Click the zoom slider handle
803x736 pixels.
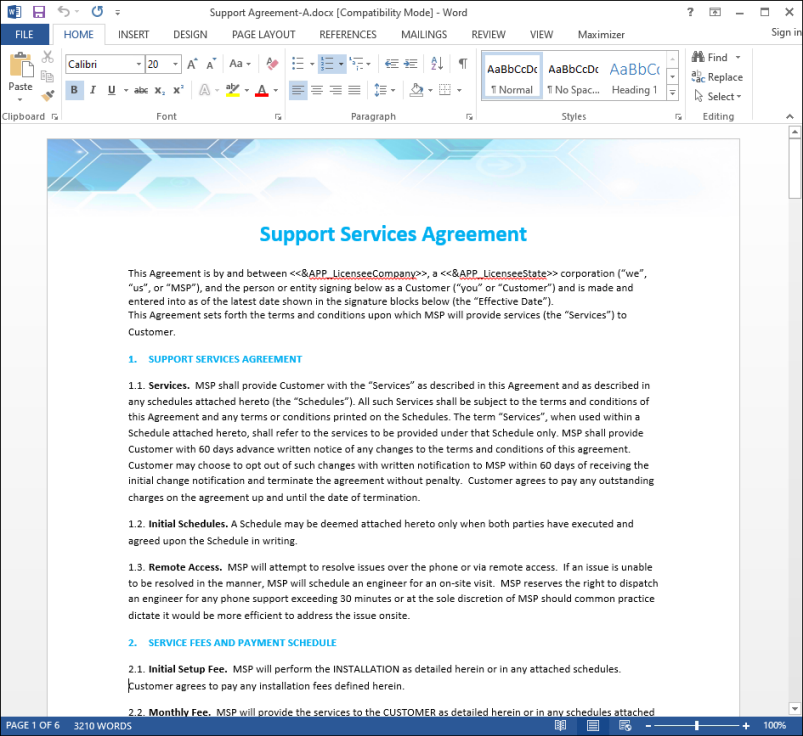(696, 726)
